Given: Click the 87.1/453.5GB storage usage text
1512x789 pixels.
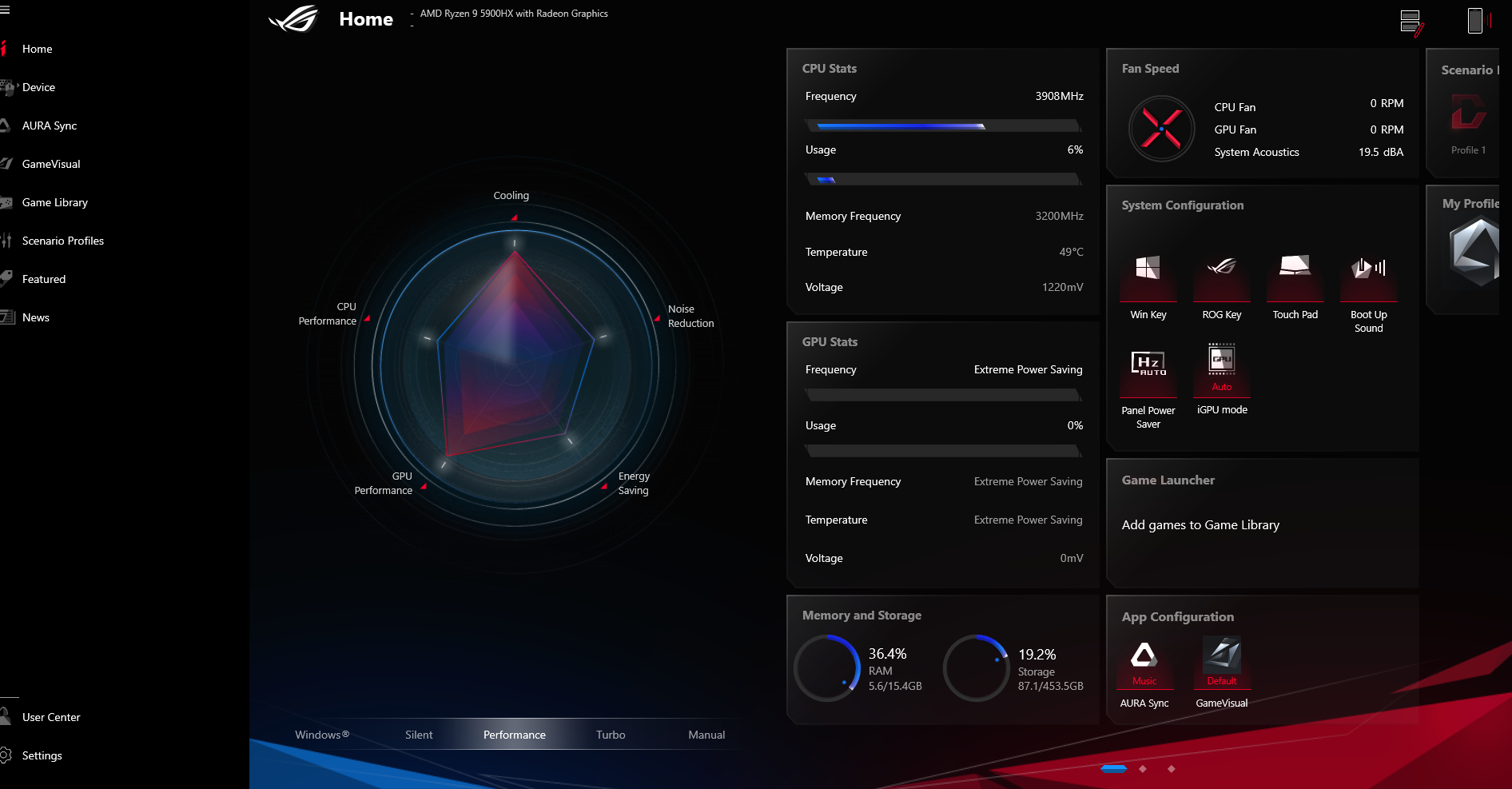Looking at the screenshot, I should [x=1051, y=686].
